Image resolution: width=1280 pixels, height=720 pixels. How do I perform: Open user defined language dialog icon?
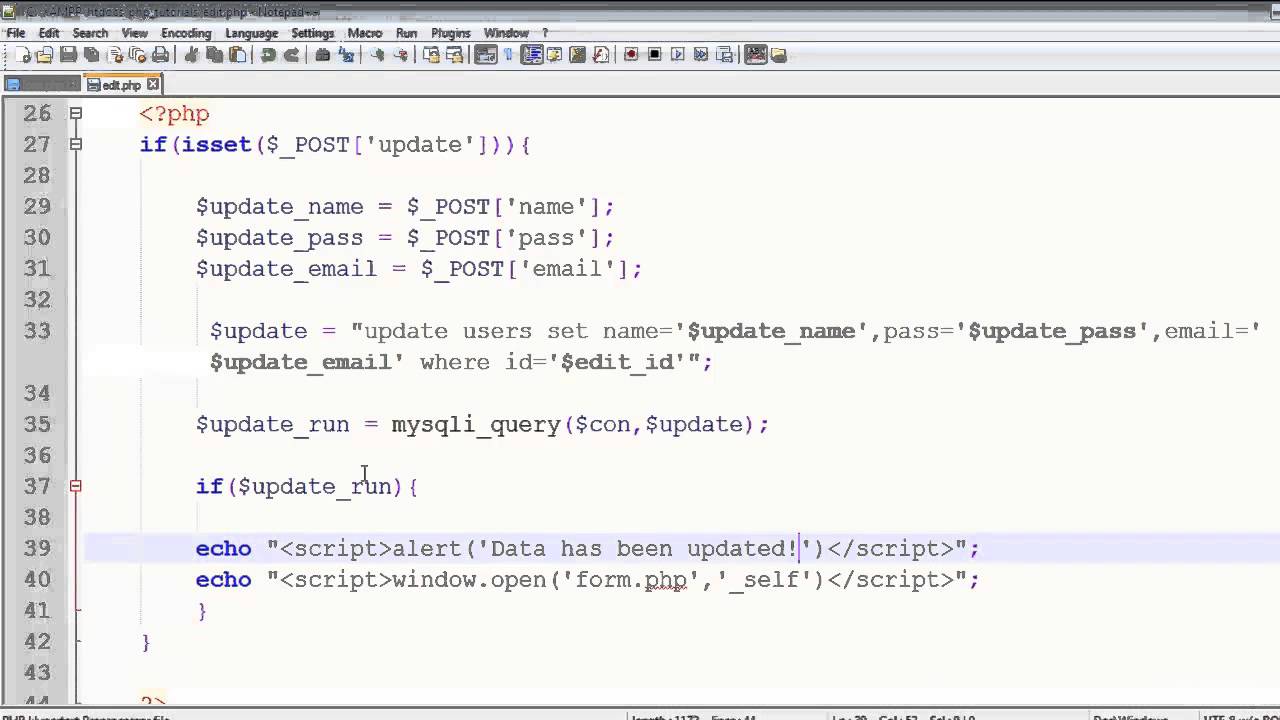tap(554, 55)
